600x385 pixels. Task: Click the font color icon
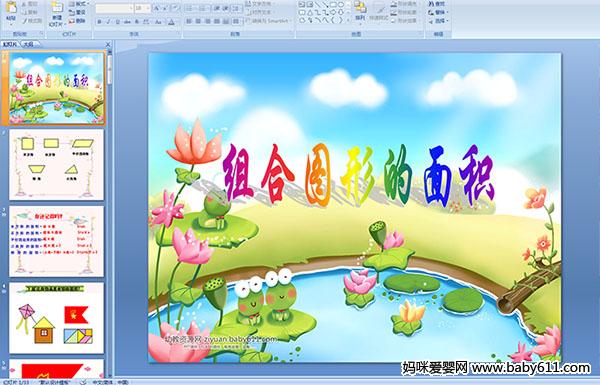(x=171, y=22)
